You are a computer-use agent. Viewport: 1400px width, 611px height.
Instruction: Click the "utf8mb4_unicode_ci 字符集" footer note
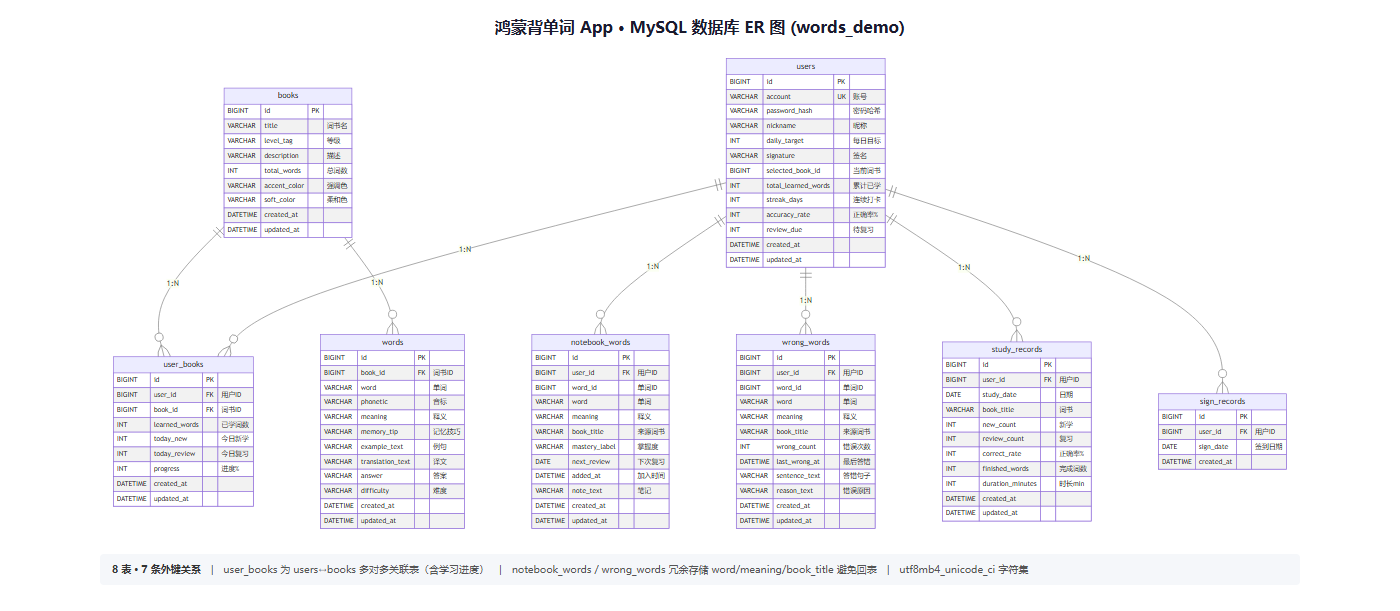[x=964, y=570]
